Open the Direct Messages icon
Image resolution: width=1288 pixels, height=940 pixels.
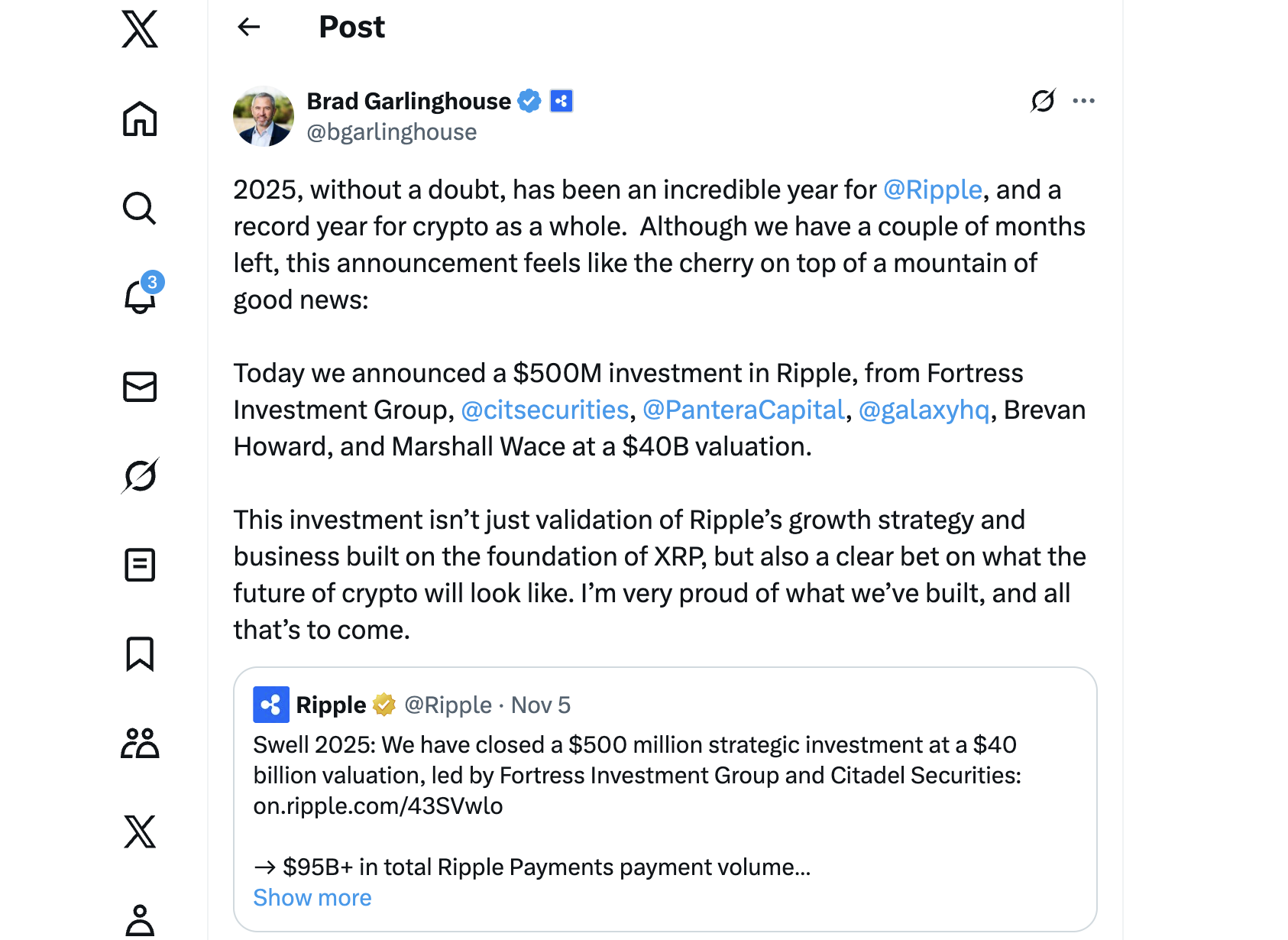click(x=139, y=387)
